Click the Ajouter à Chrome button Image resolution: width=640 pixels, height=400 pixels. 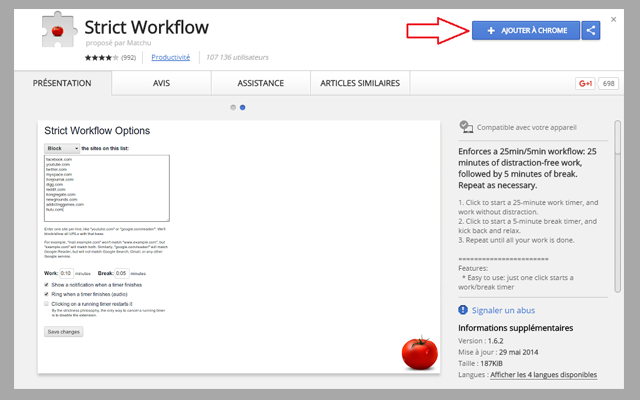tap(526, 31)
